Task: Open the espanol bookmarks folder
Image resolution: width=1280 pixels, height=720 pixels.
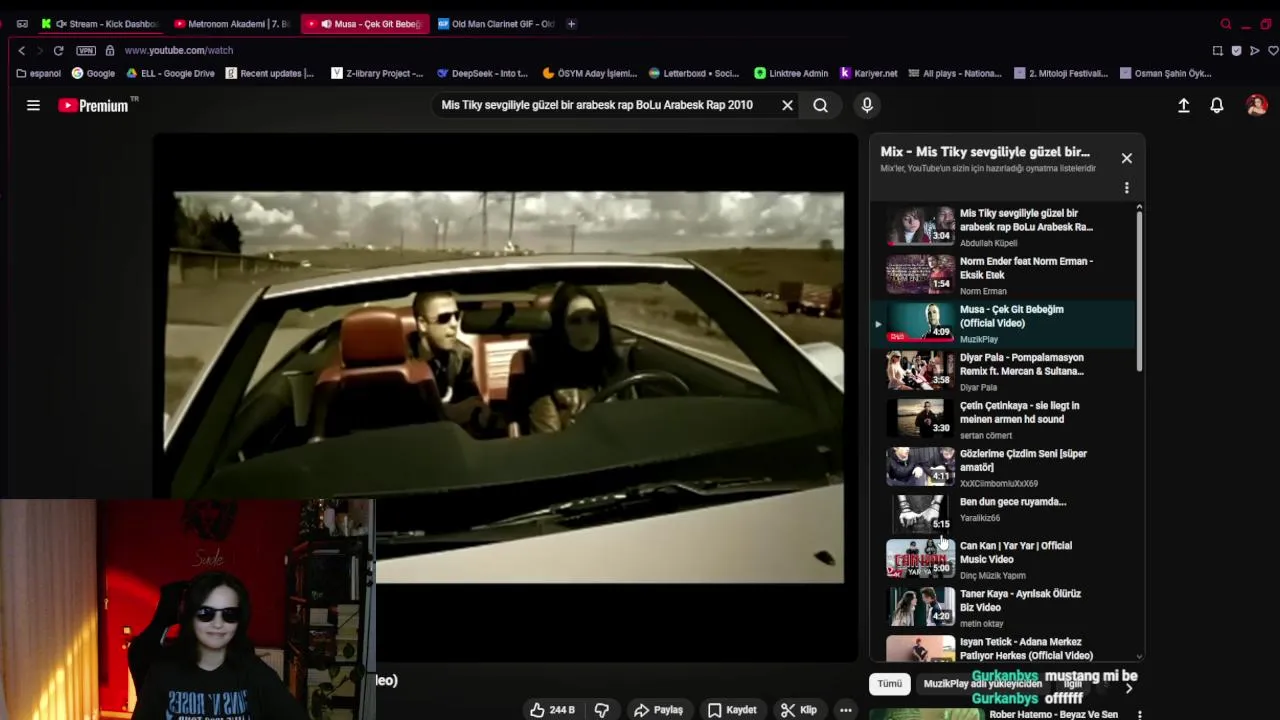Action: click(39, 73)
